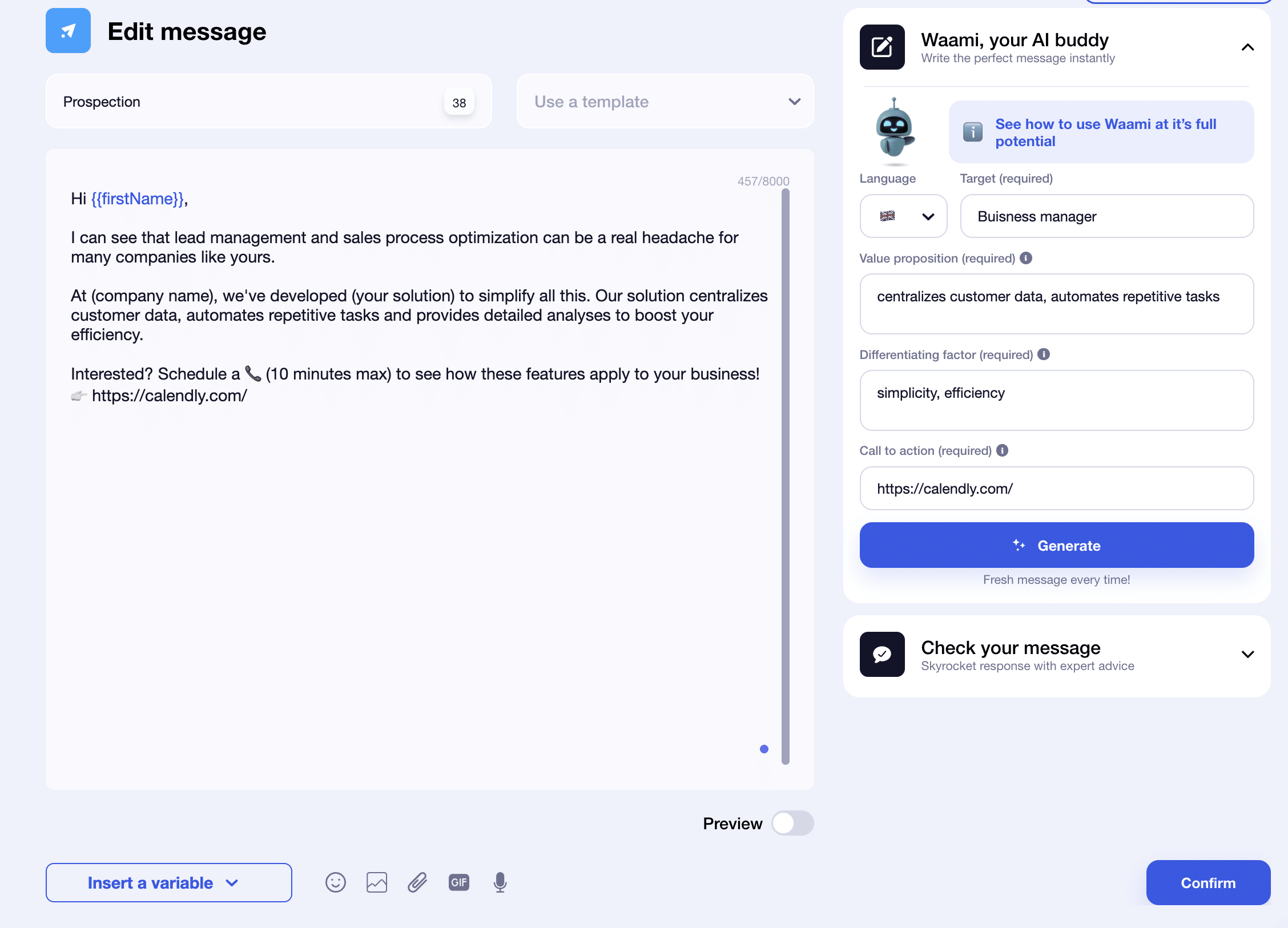Screen dimensions: 1288x928
Task: Click the emoji insertion icon
Action: [337, 882]
